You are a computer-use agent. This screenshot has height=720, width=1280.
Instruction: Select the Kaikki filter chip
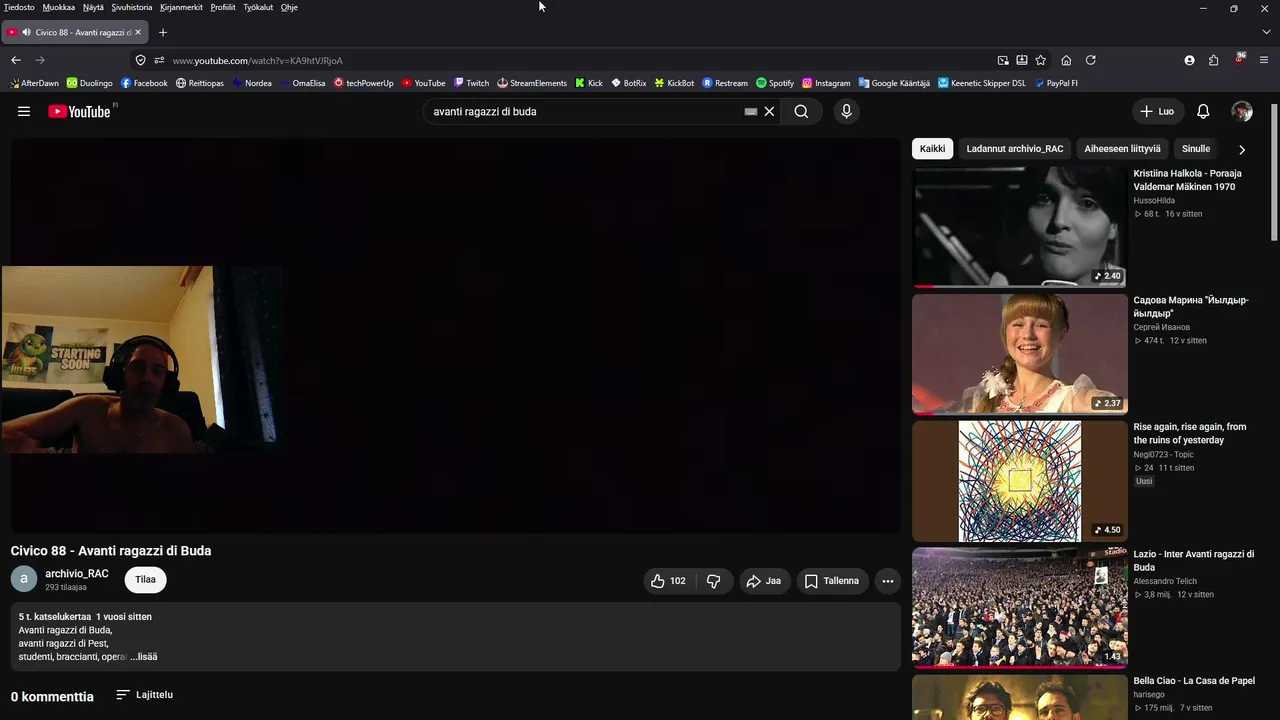coord(932,149)
